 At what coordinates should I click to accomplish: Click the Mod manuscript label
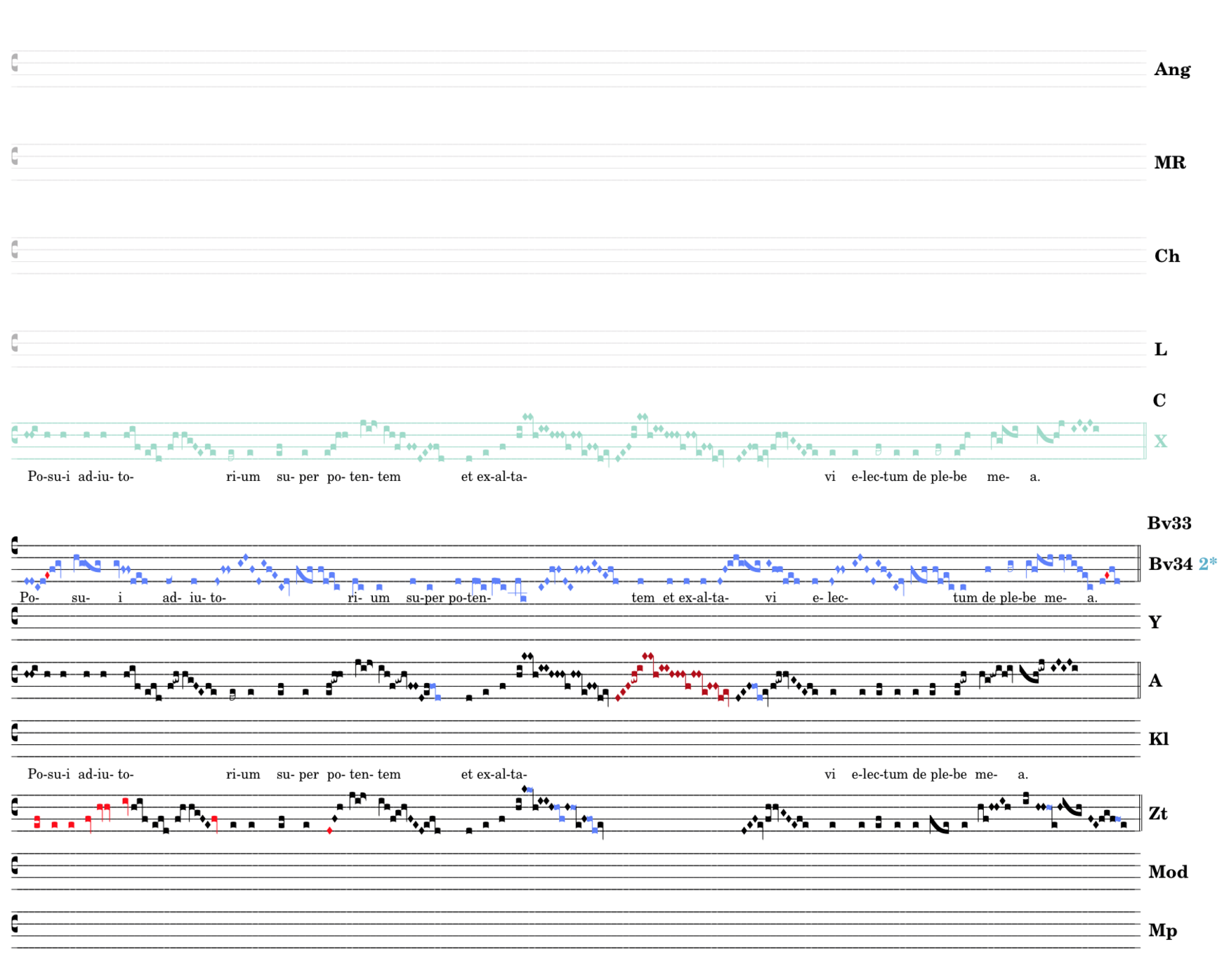click(x=1167, y=872)
